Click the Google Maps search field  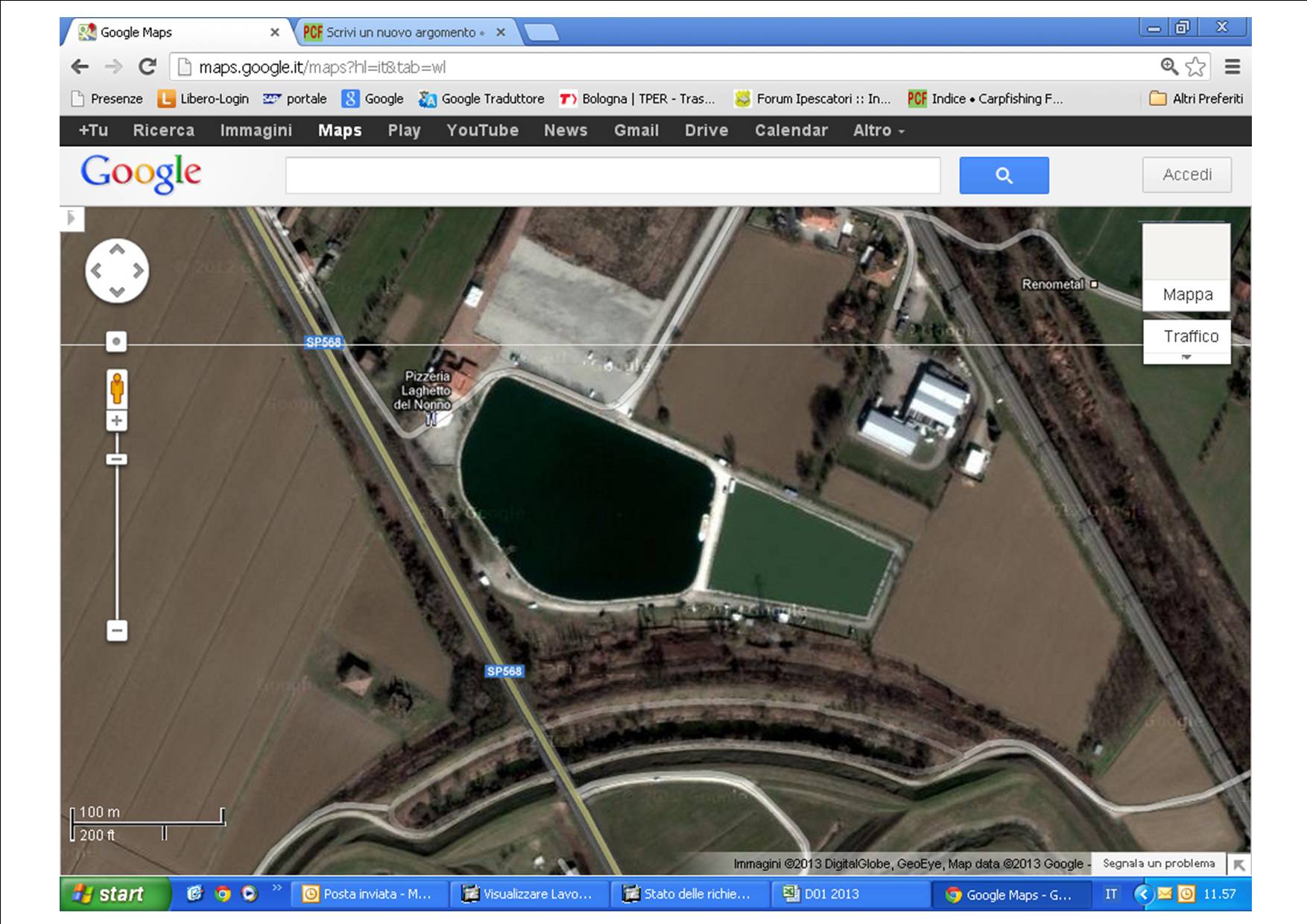coord(613,176)
